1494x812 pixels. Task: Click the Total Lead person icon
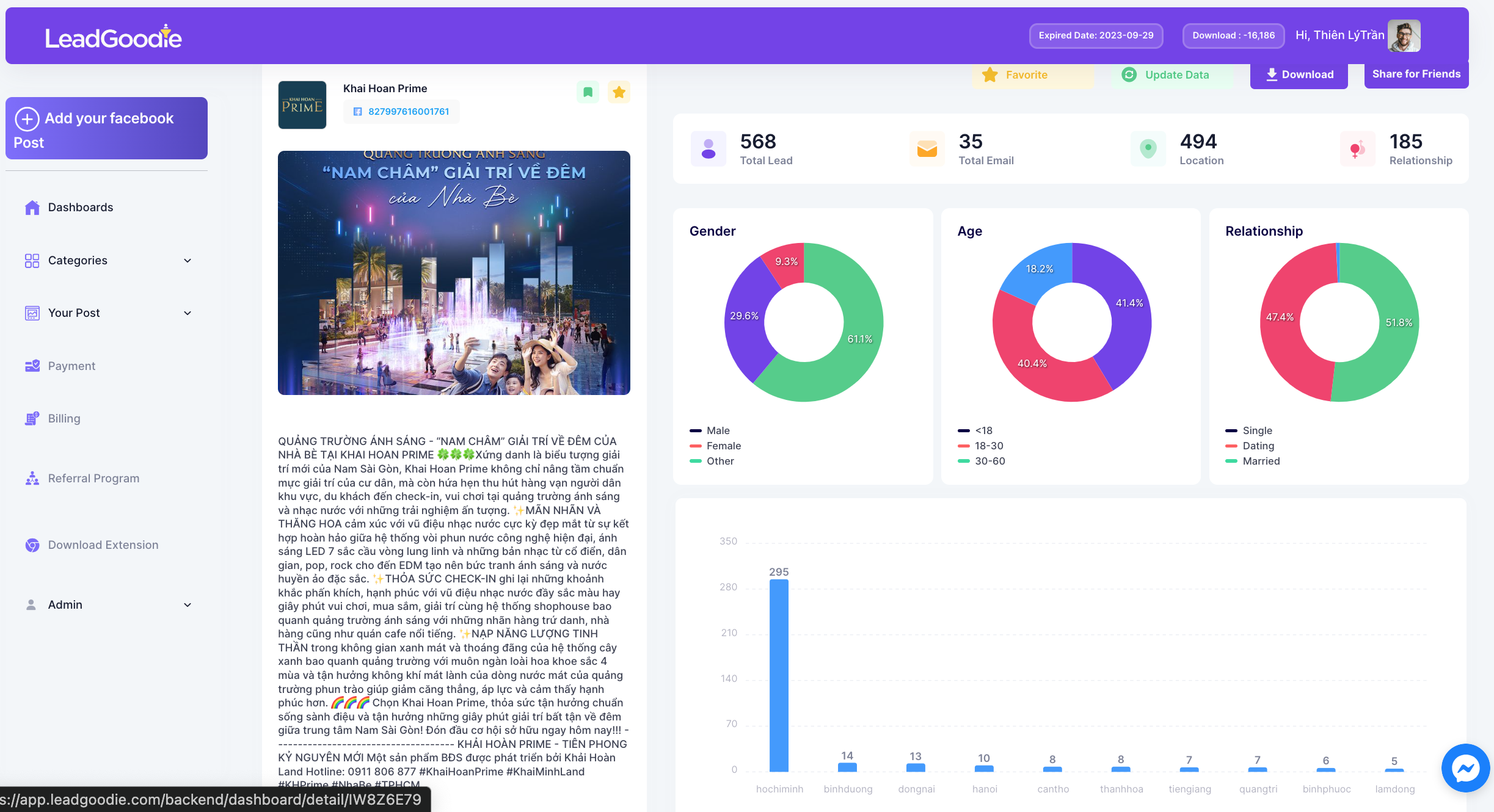point(709,149)
